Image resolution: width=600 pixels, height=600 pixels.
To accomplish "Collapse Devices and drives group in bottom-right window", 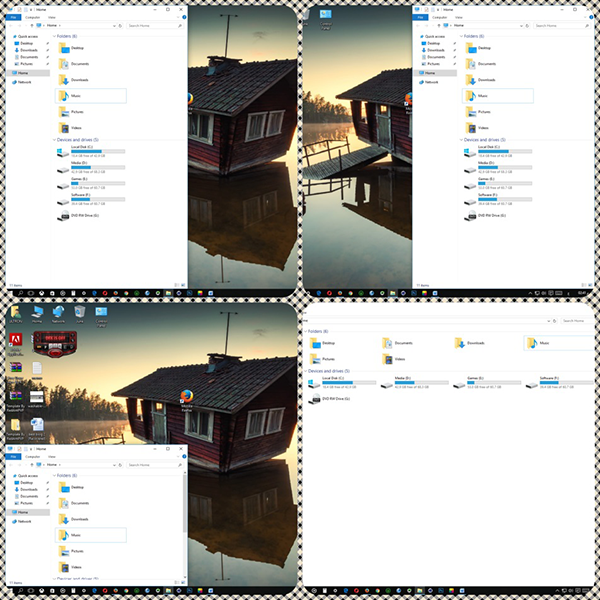I will click(x=305, y=371).
